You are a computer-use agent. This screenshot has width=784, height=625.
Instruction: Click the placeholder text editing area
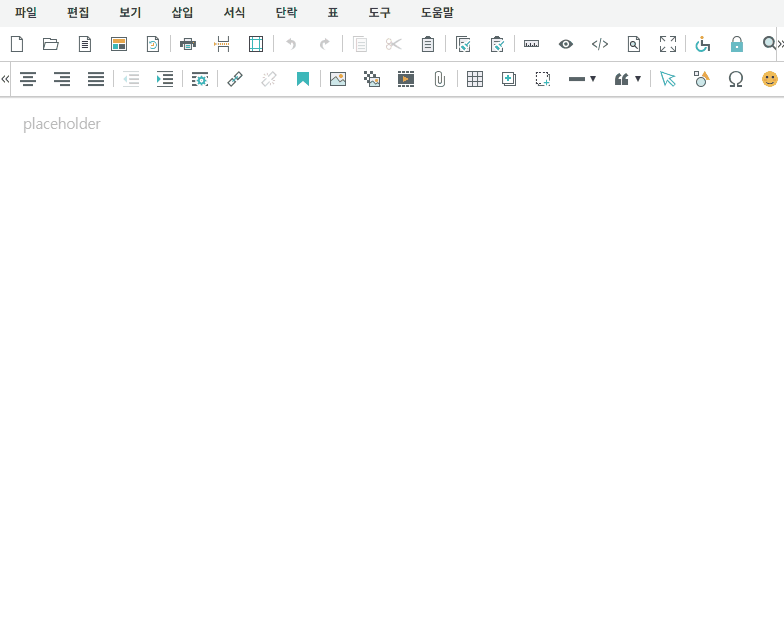(x=62, y=124)
